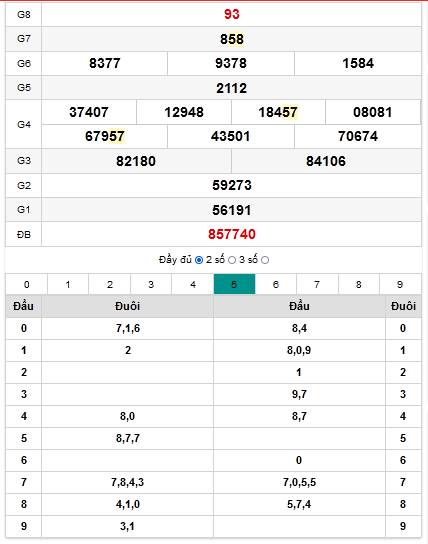Click the G8 prize number 93

(232, 14)
